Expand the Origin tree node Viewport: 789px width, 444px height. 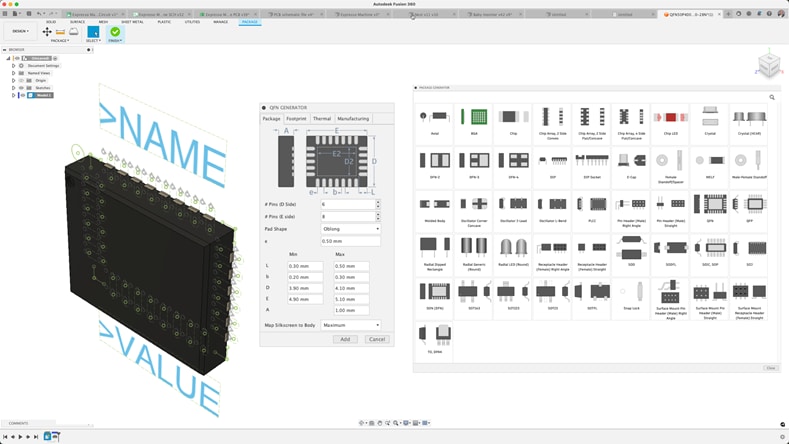click(14, 81)
